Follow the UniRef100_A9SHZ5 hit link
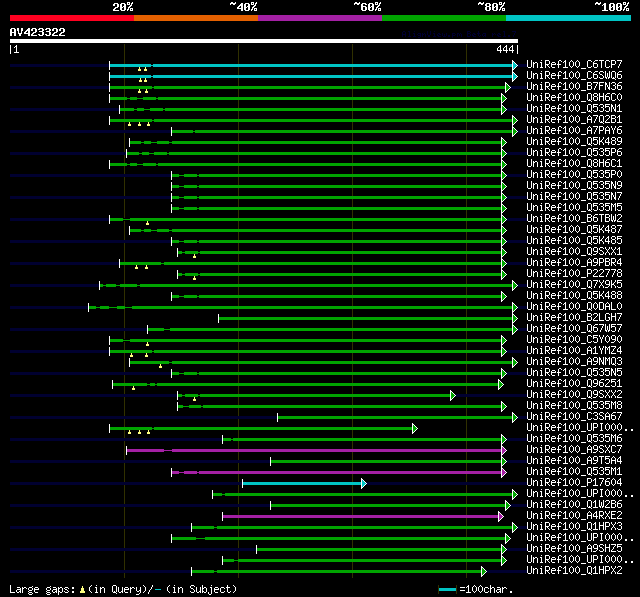The image size is (640, 597). pyautogui.click(x=574, y=549)
